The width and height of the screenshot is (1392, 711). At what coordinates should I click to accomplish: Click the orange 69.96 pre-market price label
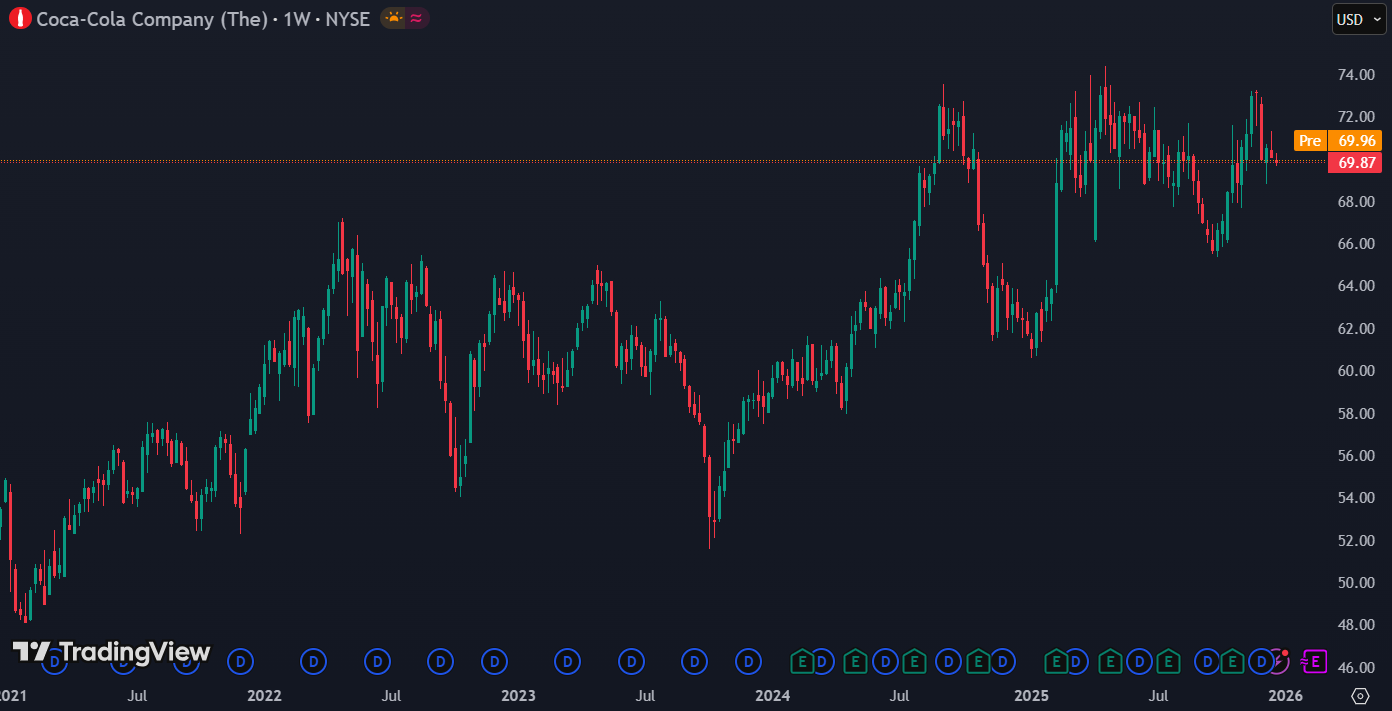[1357, 141]
